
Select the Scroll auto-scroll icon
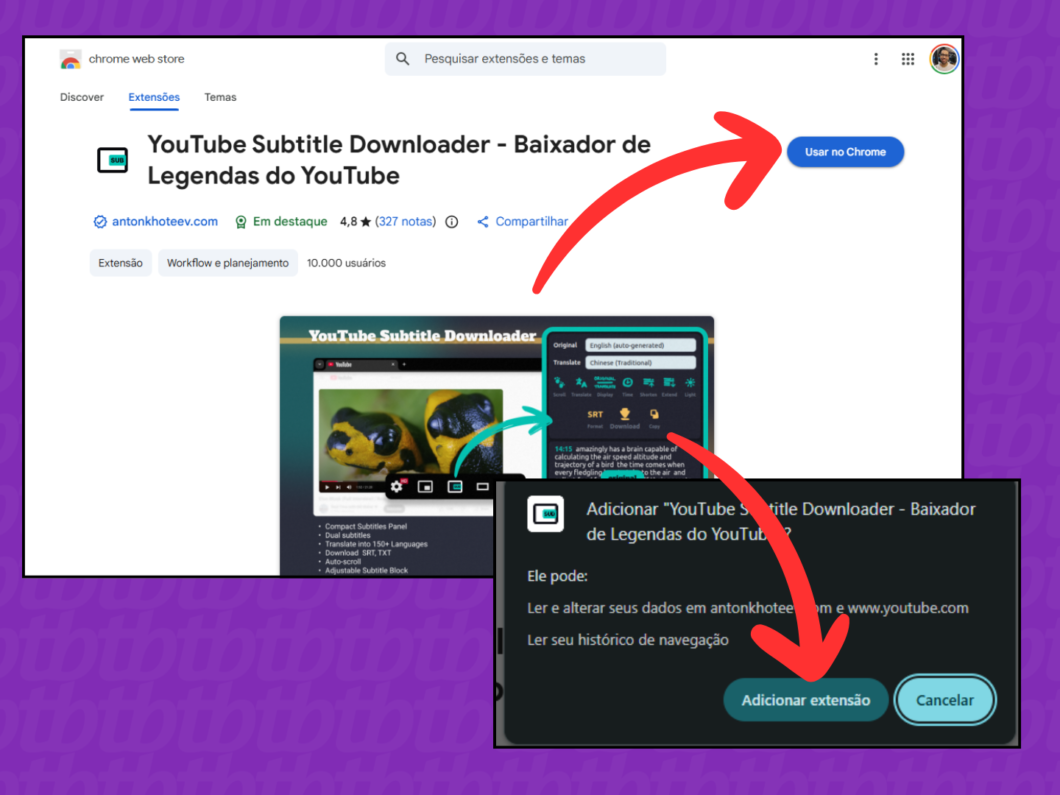[558, 382]
